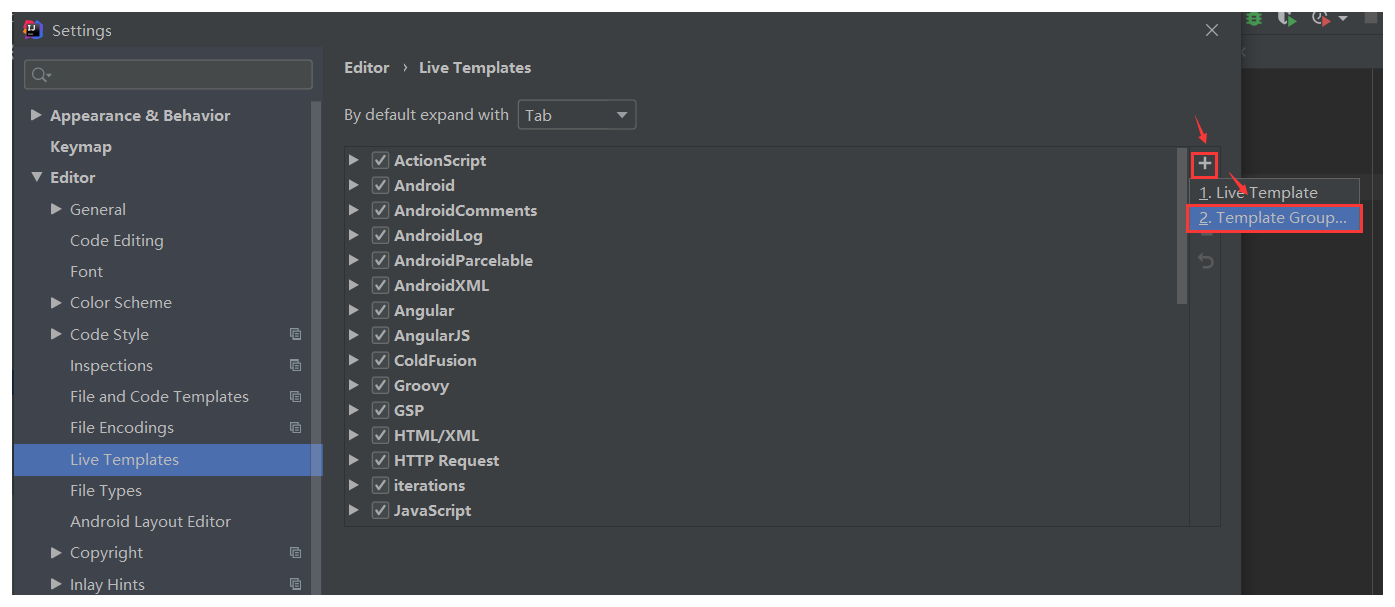
Task: Click the search magnifier icon in the settings search field
Action: [x=40, y=75]
